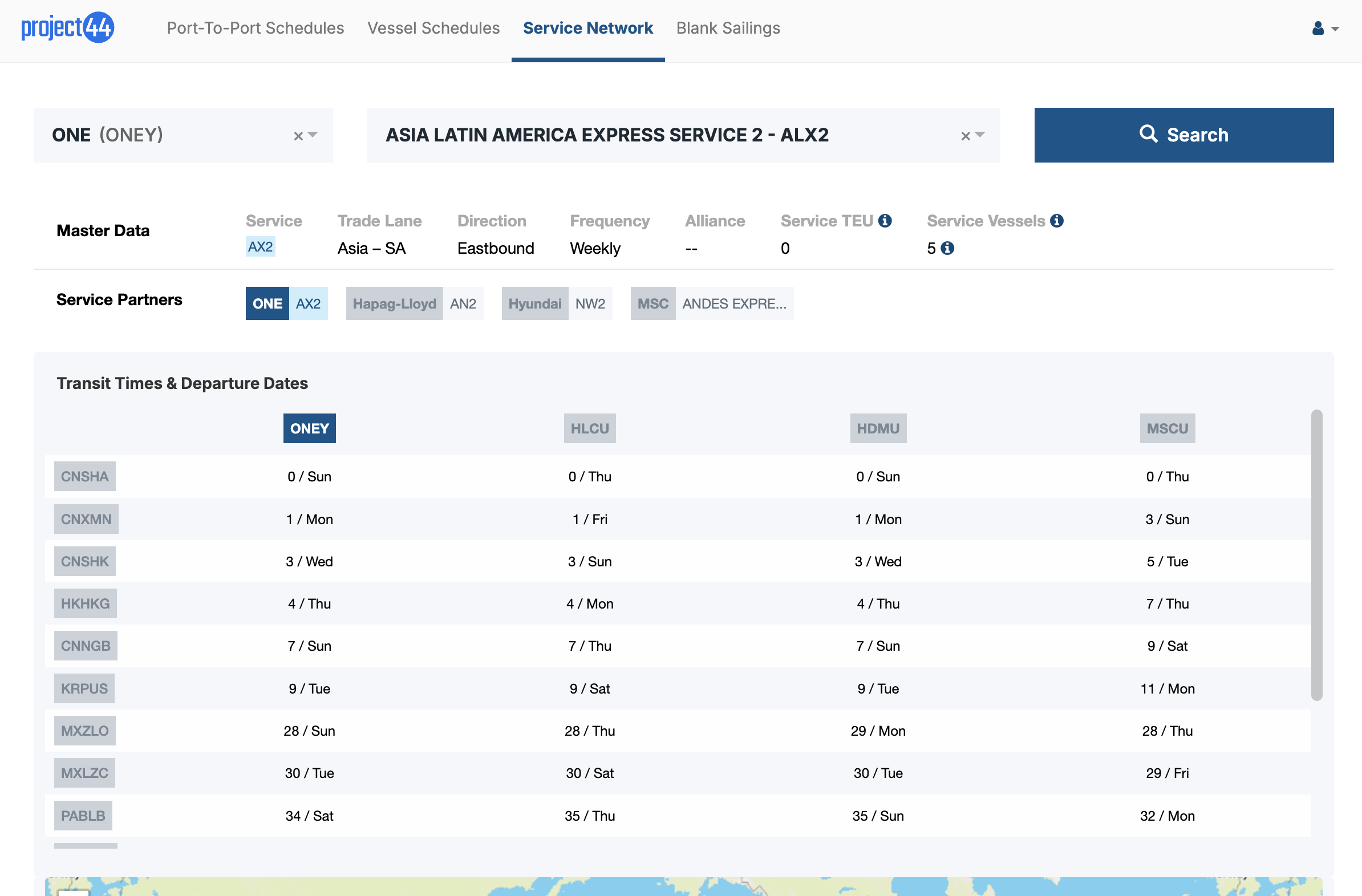
Task: Click ONEY cell '3 / Wed' for CNSHK
Action: click(x=310, y=561)
